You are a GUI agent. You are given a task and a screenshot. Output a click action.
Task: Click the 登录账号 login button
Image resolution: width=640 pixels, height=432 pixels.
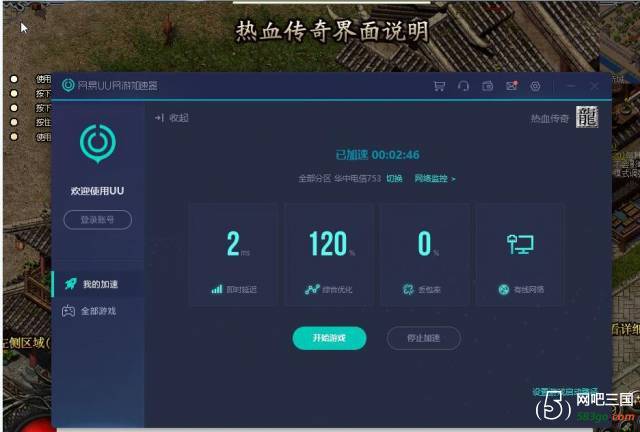point(98,220)
